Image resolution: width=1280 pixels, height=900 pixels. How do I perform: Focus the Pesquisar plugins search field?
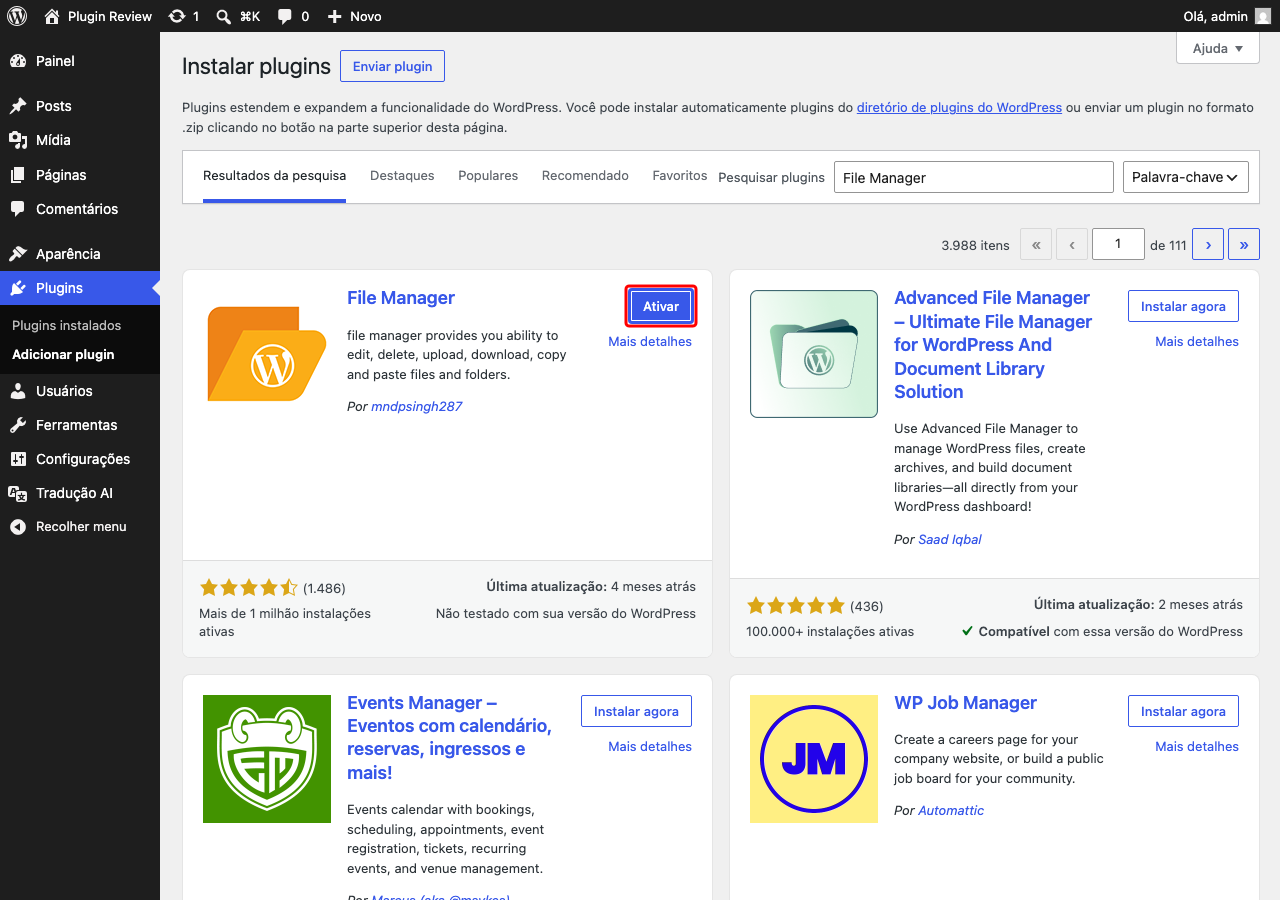coord(974,177)
